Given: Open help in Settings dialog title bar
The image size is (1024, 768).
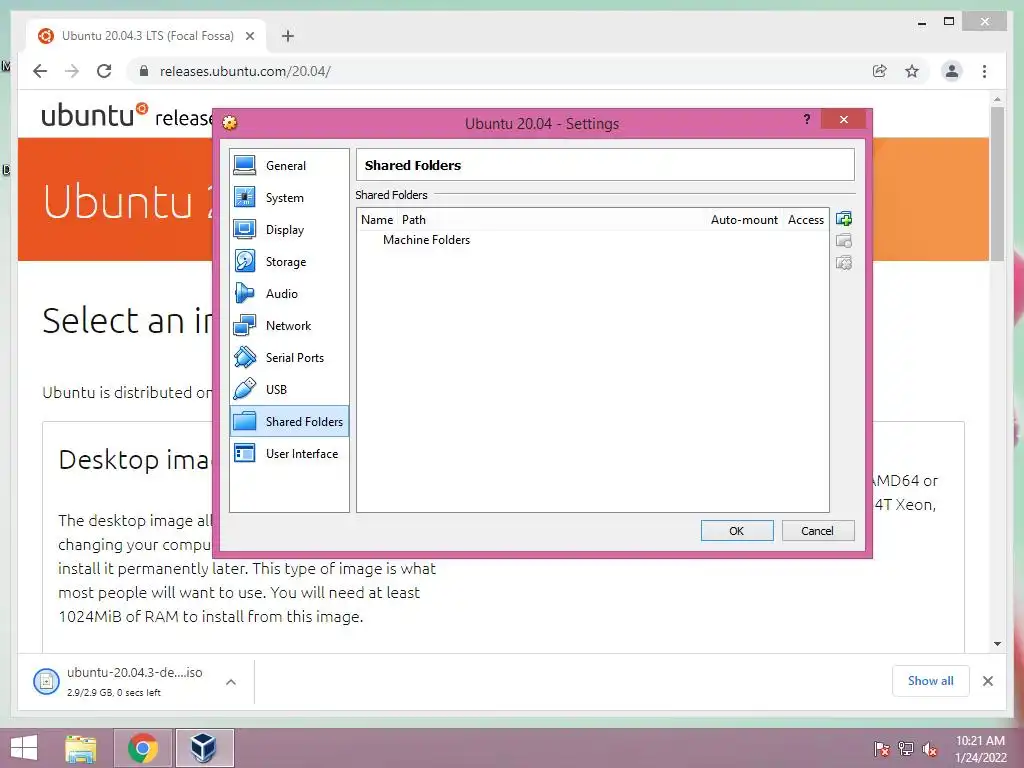Looking at the screenshot, I should [x=807, y=119].
